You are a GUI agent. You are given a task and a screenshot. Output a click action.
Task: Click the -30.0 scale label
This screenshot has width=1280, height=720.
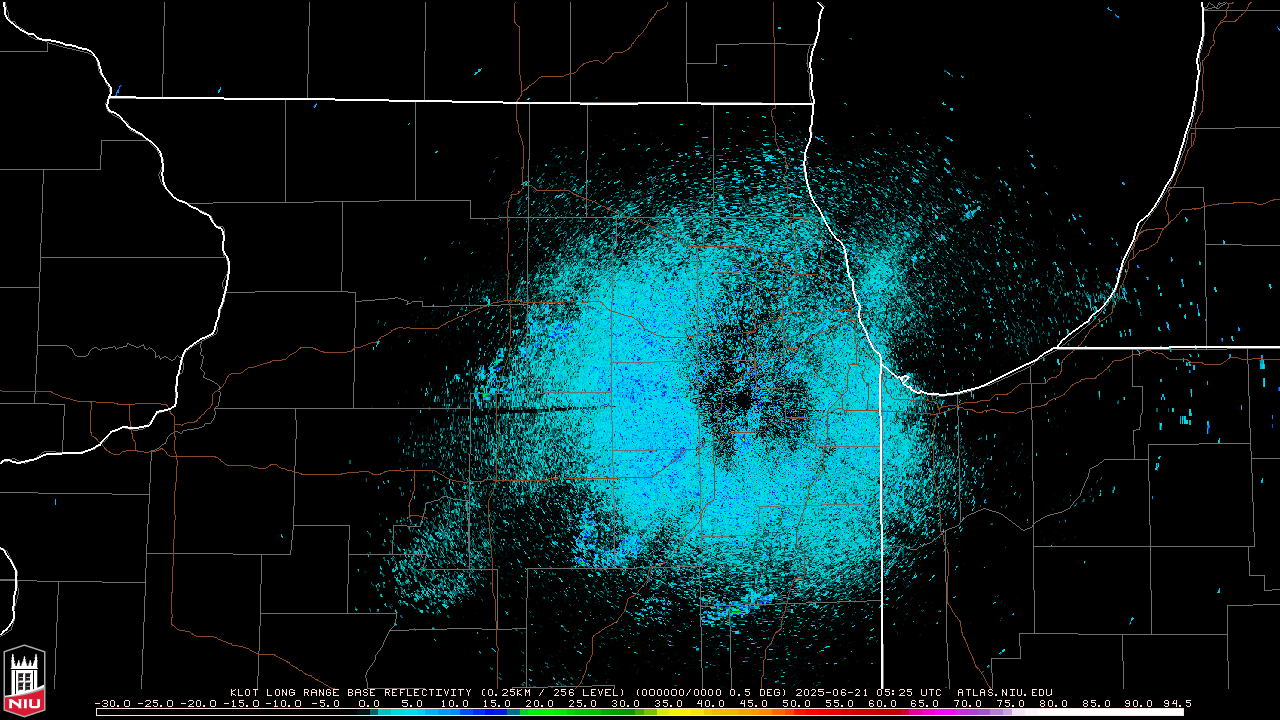(113, 703)
